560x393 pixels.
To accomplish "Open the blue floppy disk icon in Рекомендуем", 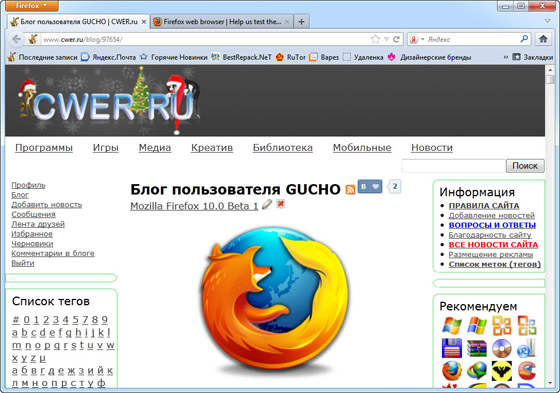I will point(452,348).
